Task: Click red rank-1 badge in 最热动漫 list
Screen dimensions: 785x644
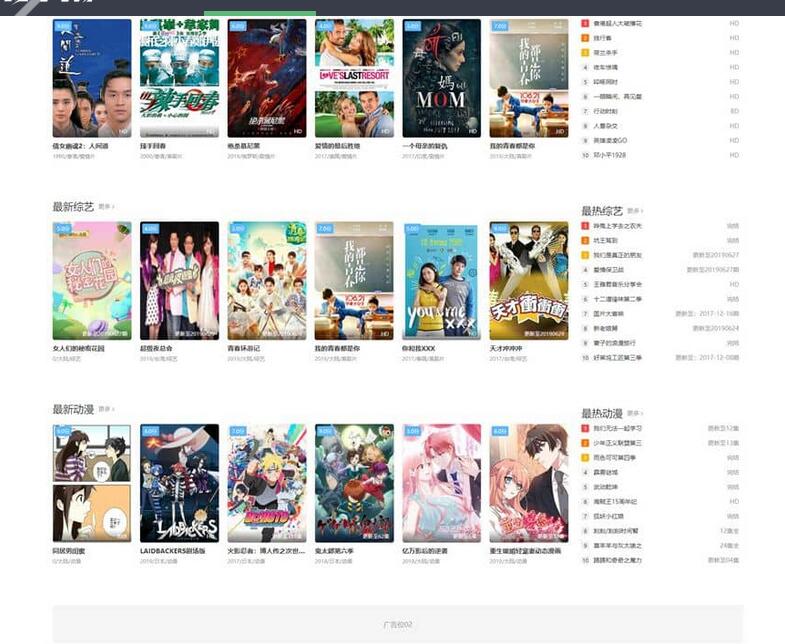Action: tap(585, 429)
